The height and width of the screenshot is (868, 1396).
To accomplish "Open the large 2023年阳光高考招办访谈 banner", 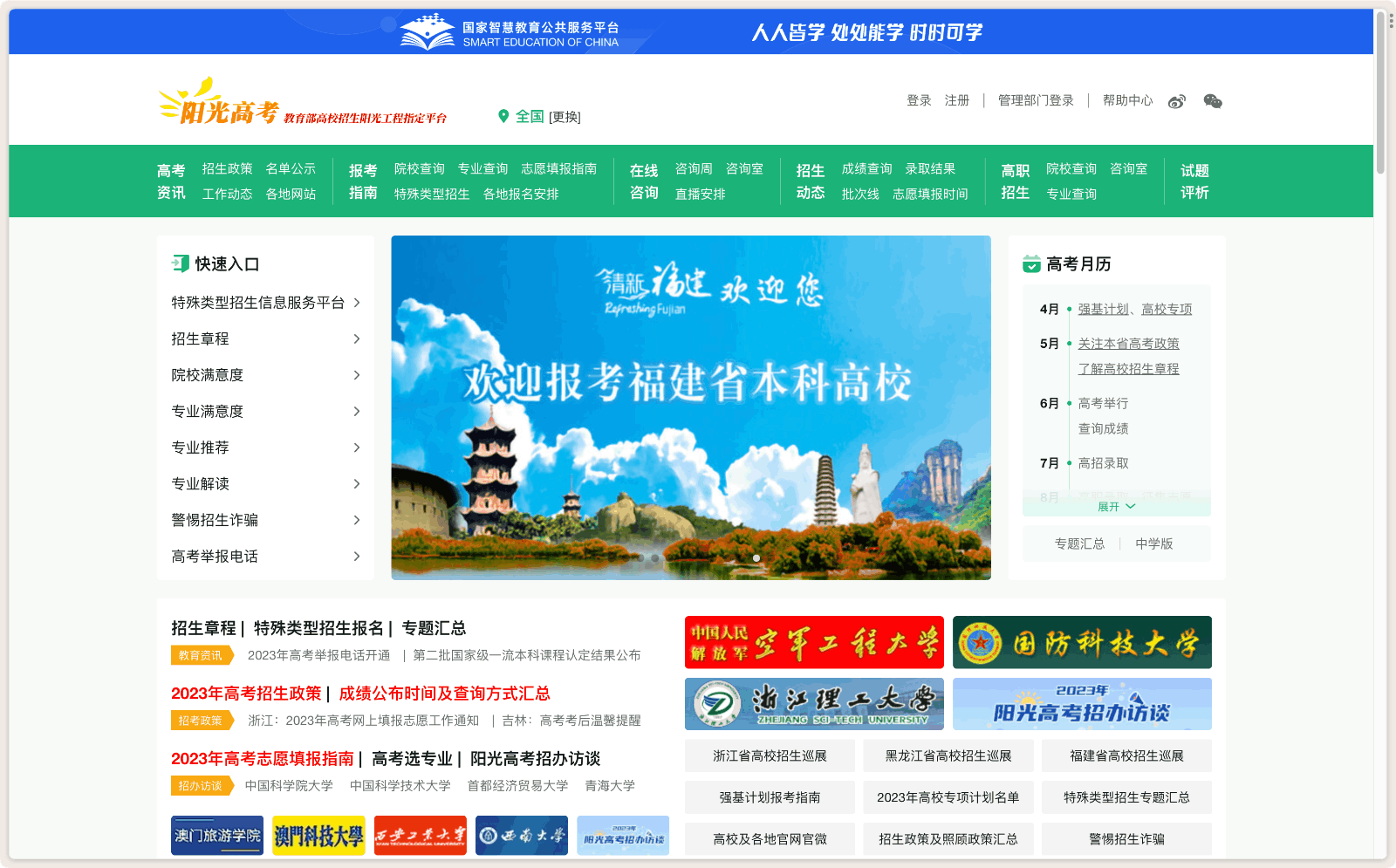I will click(x=1082, y=704).
